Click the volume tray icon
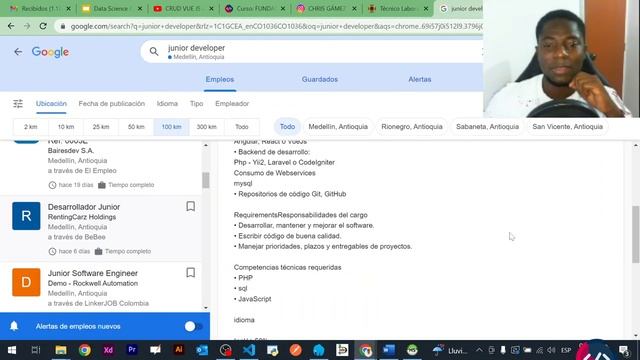640x360 pixels. coord(551,350)
